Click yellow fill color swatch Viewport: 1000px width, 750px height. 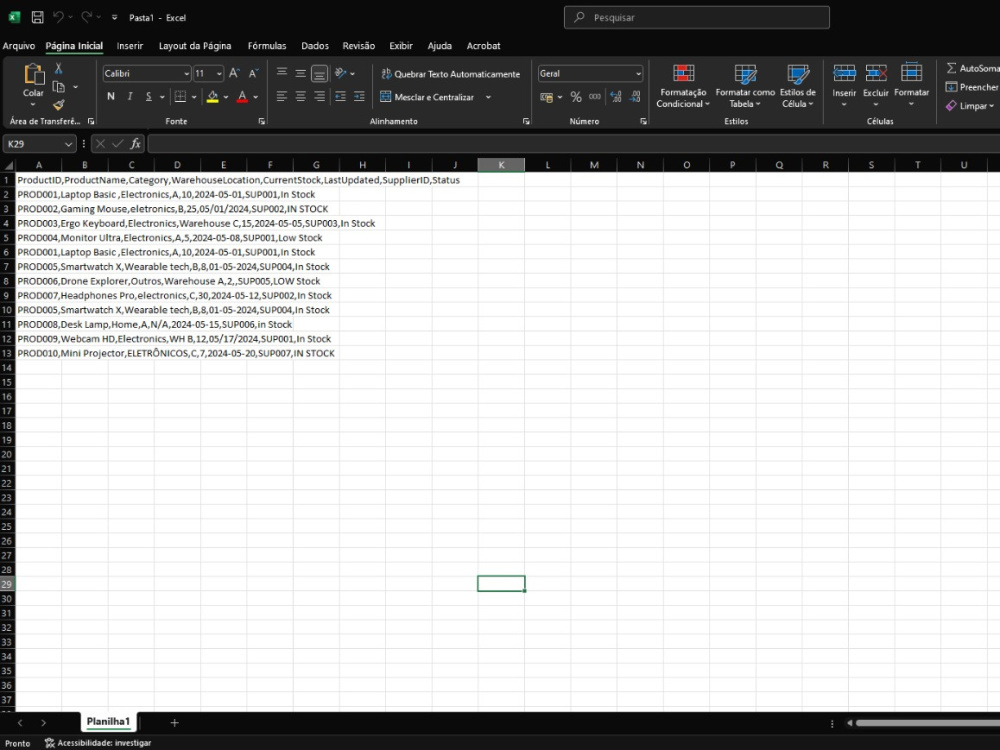(x=213, y=97)
